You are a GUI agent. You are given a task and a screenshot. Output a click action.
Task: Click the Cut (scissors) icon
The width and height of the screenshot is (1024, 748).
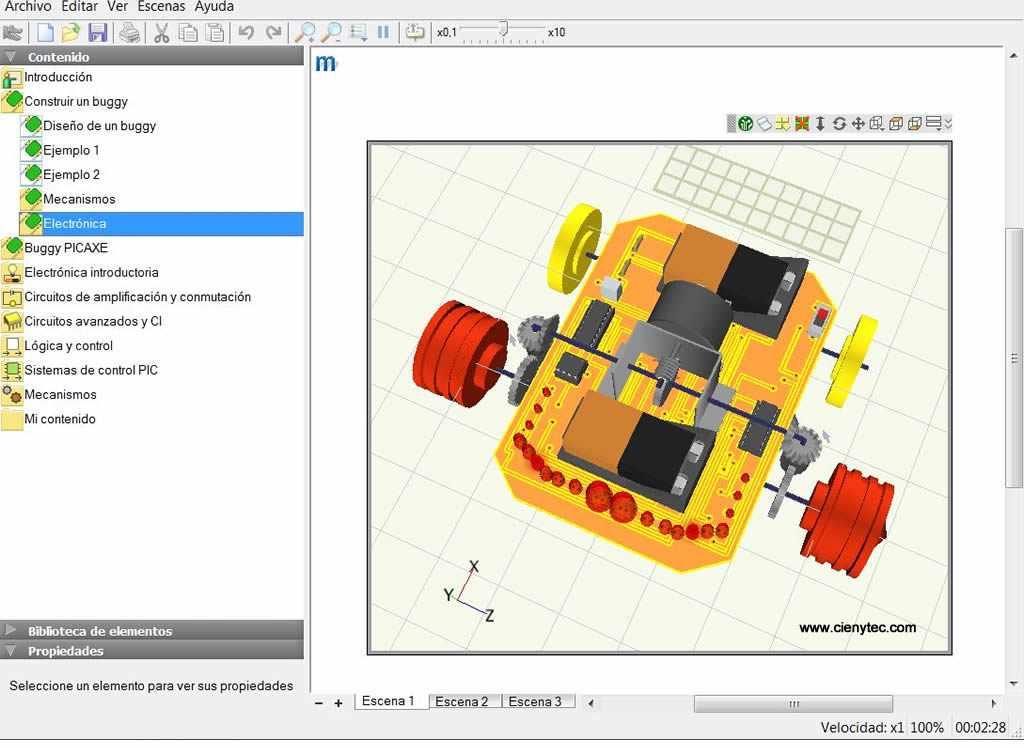click(x=161, y=32)
